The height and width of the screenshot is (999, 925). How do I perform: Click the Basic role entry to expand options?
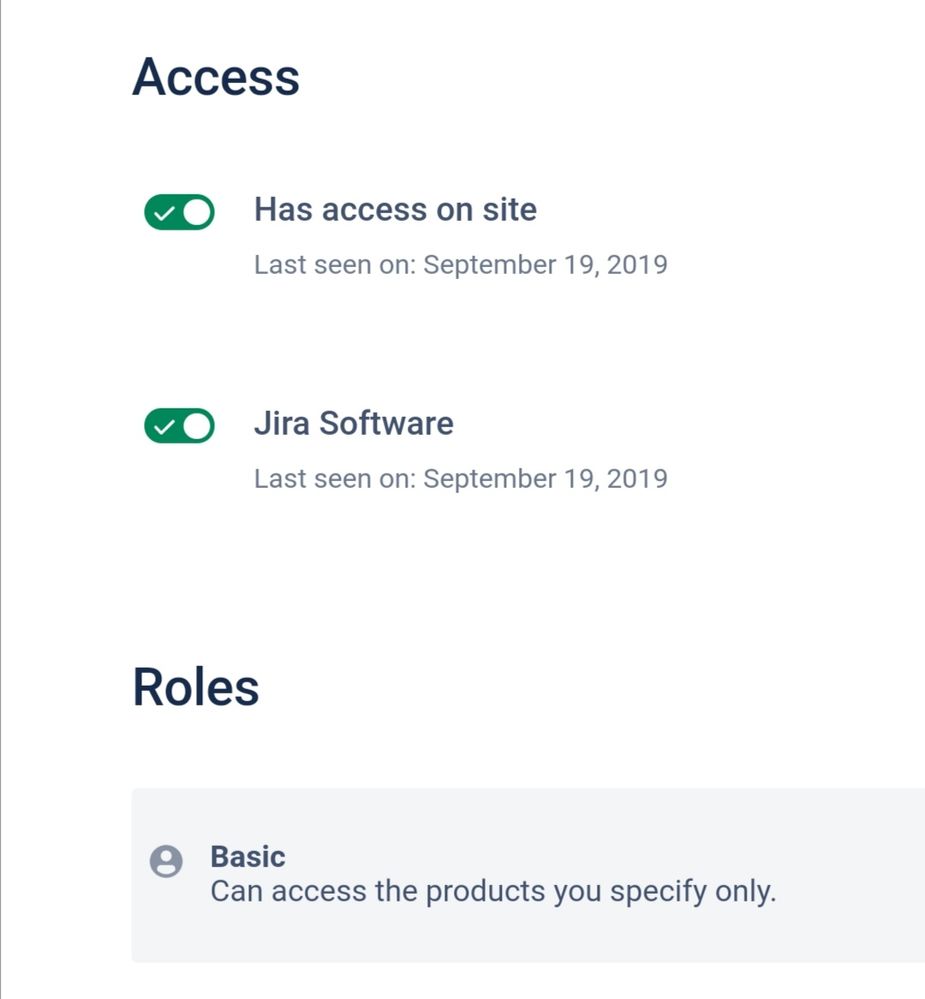coord(247,856)
